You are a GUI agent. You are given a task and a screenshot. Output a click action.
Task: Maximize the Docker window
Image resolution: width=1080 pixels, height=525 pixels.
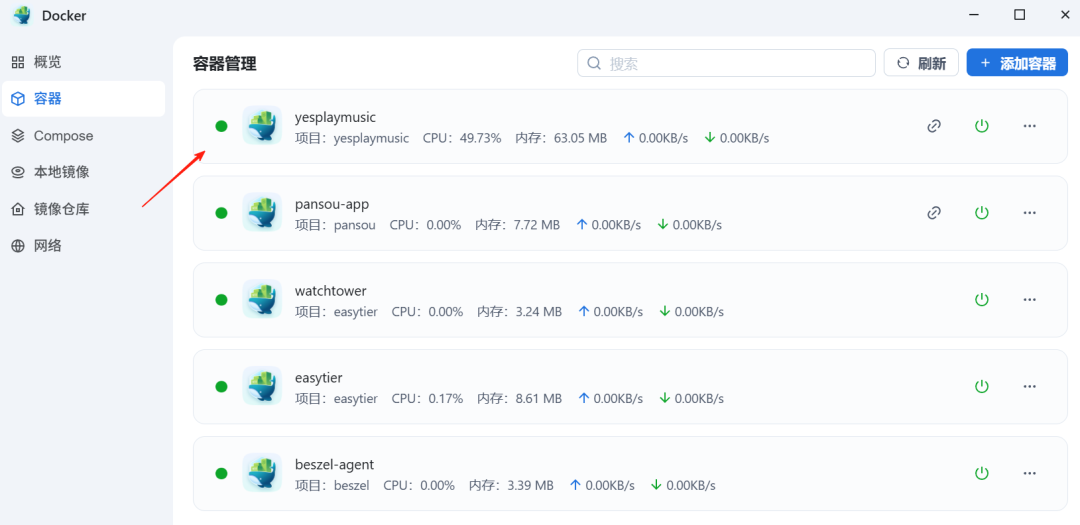pos(1019,15)
